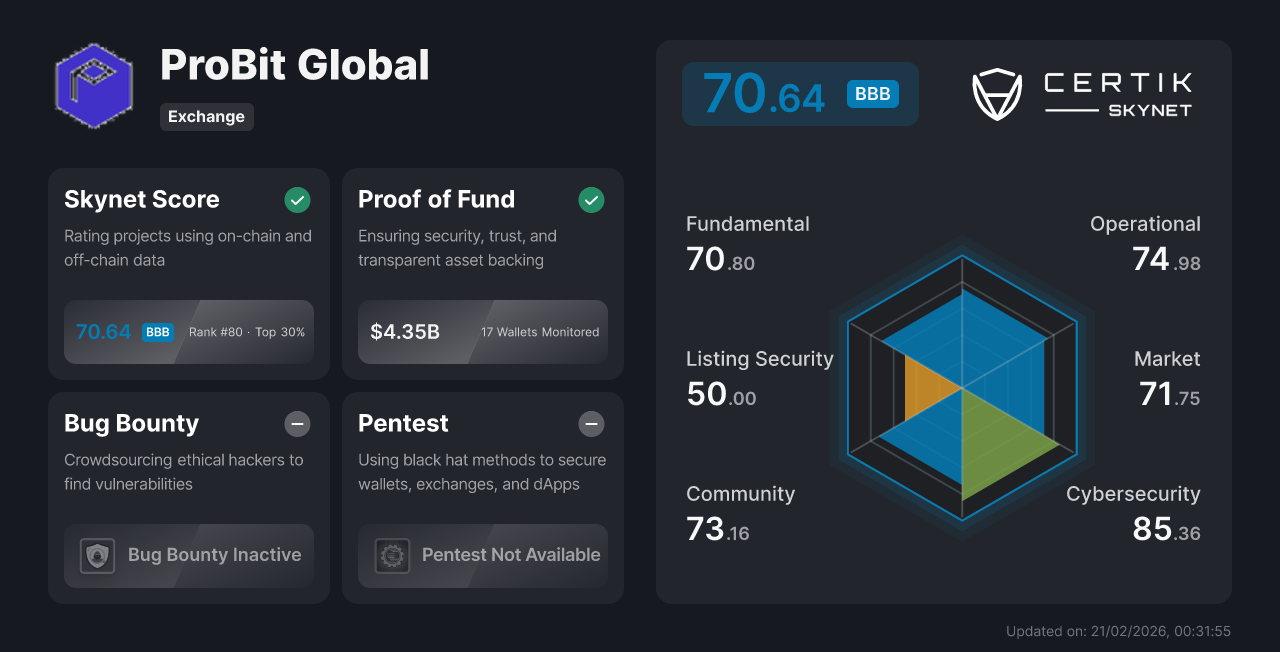This screenshot has height=652, width=1280.
Task: Click the BBB rating badge on the scorecard
Action: click(873, 93)
